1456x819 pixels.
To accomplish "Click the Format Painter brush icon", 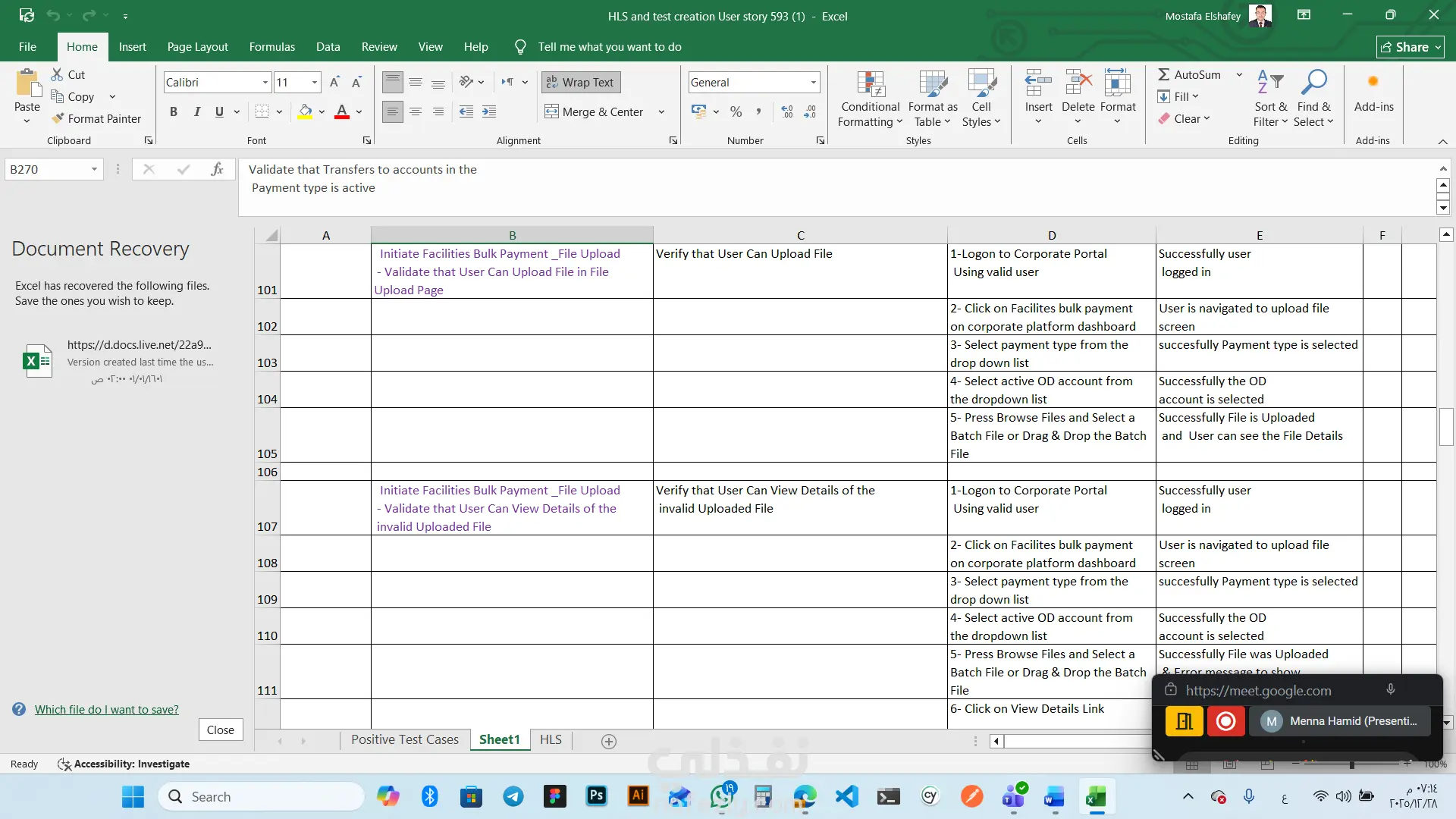I will [x=58, y=118].
